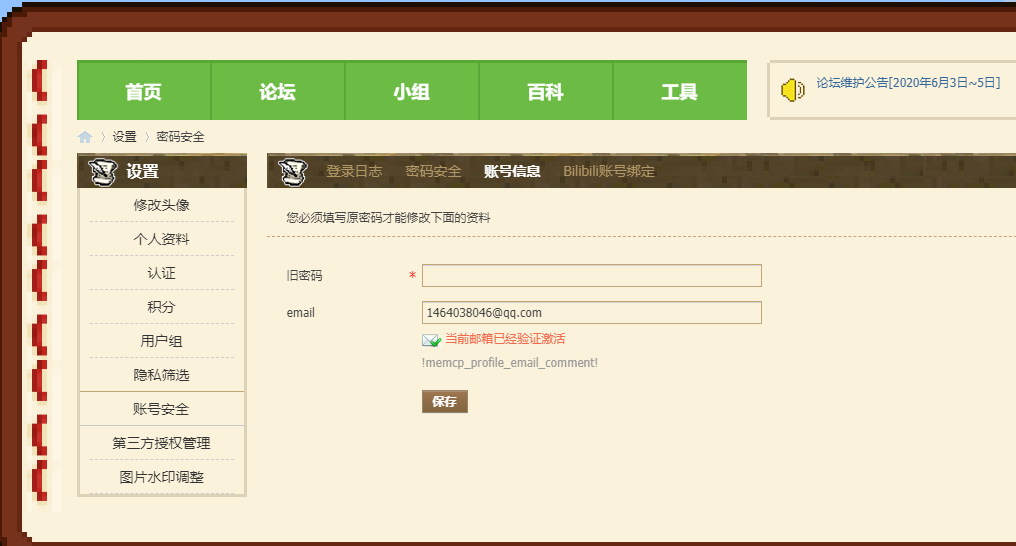This screenshot has width=1016, height=546.
Task: Click the !memcp_profile_email_comment! text
Action: tap(510, 363)
